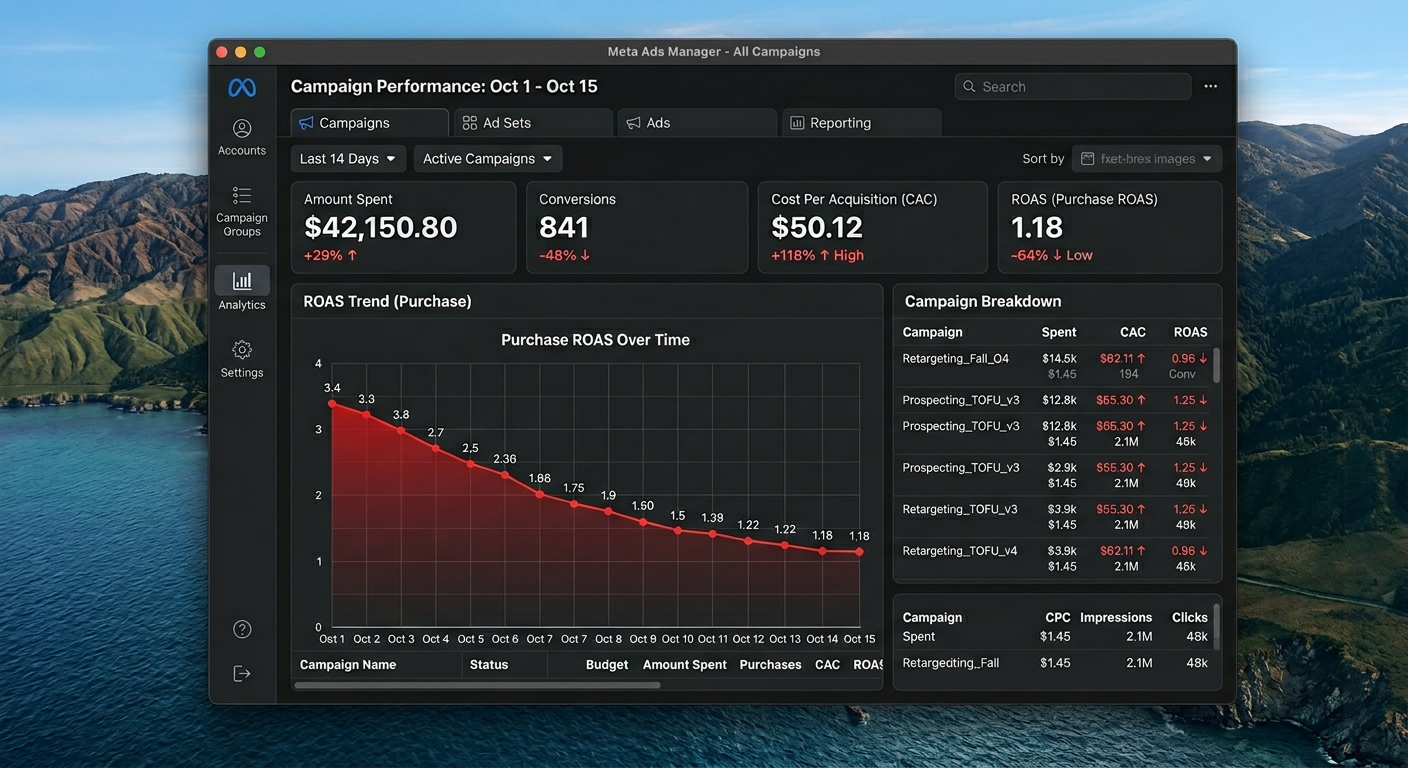The image size is (1408, 768).
Task: Open the three-dot more options menu
Action: pos(1210,87)
